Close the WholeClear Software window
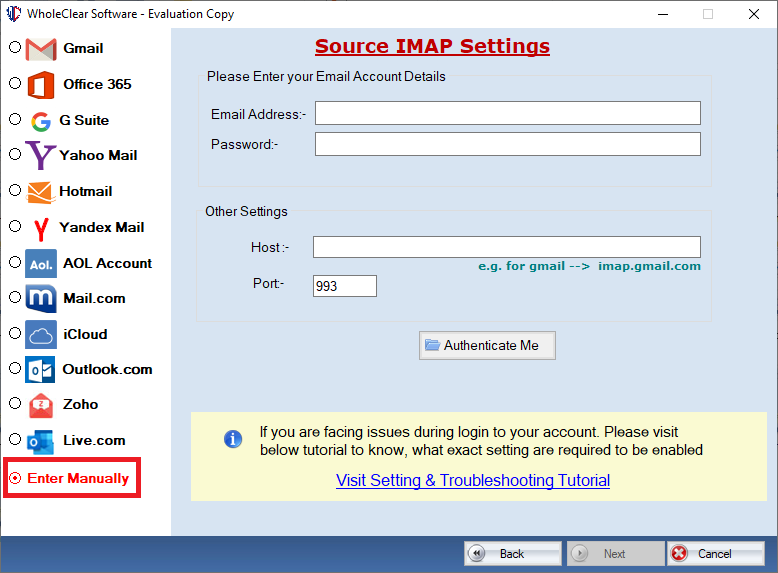 coord(754,14)
